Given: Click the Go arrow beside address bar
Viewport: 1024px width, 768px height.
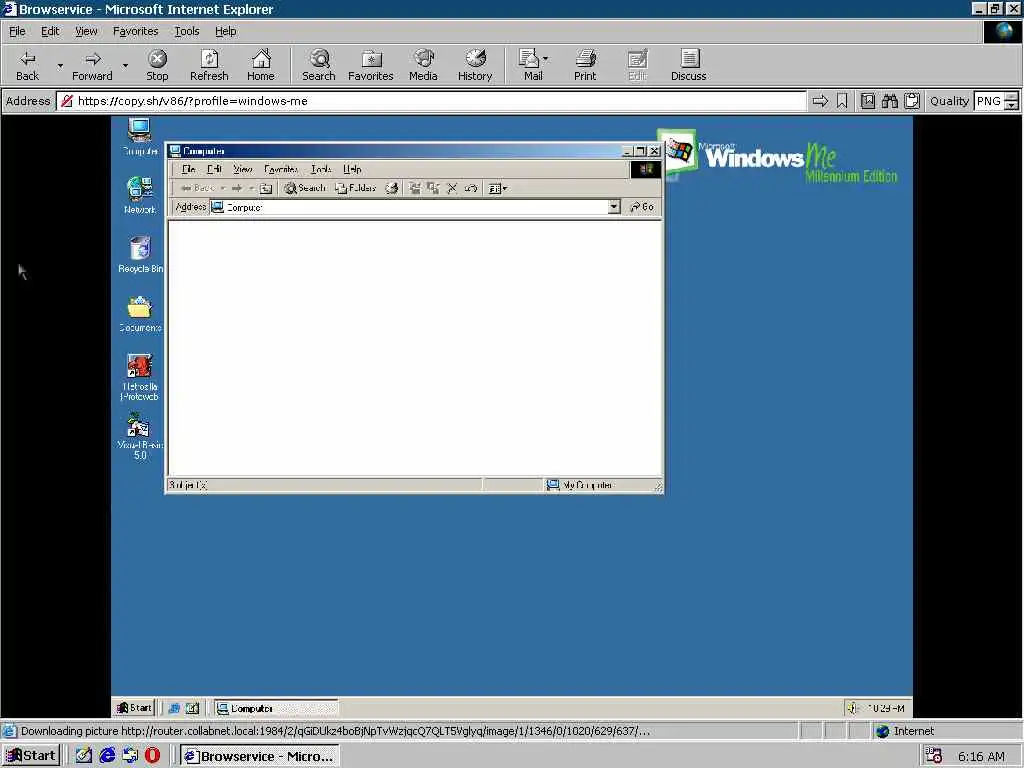Looking at the screenshot, I should 820,101.
